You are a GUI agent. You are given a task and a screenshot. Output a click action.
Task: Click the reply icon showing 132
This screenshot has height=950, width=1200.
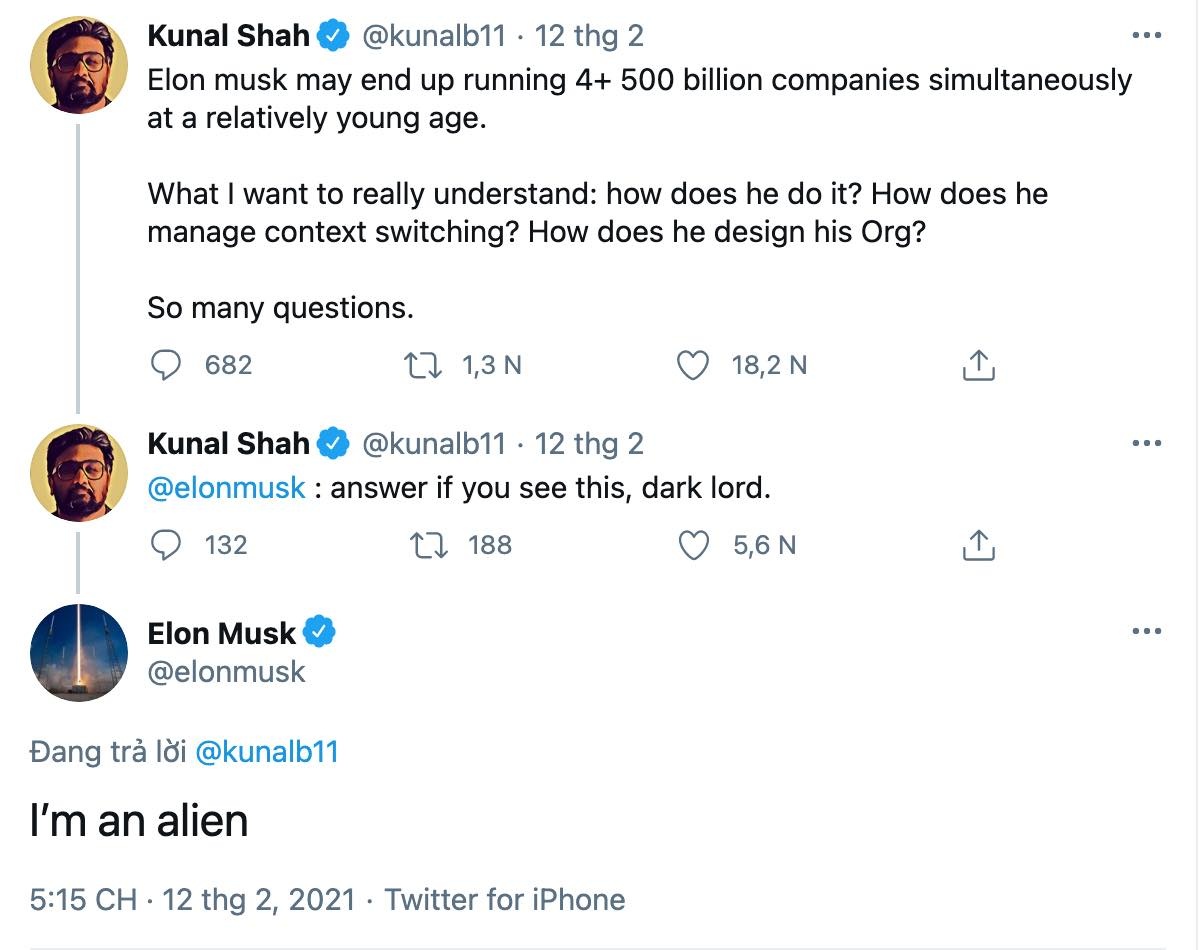point(166,545)
